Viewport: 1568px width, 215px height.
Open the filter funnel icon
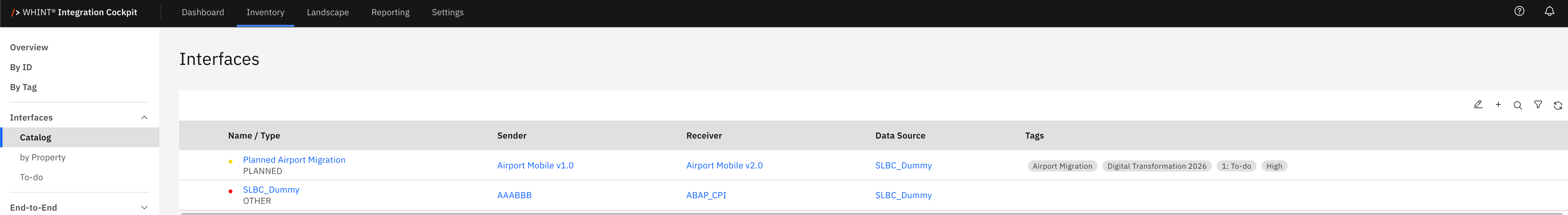(x=1538, y=104)
